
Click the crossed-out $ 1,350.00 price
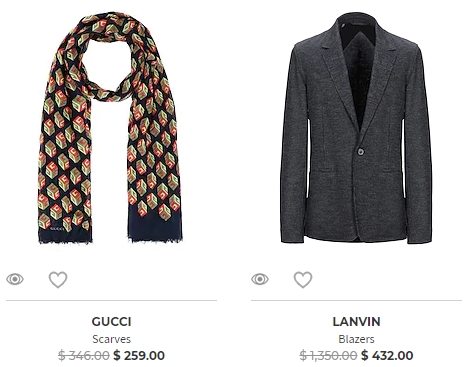[x=328, y=355]
